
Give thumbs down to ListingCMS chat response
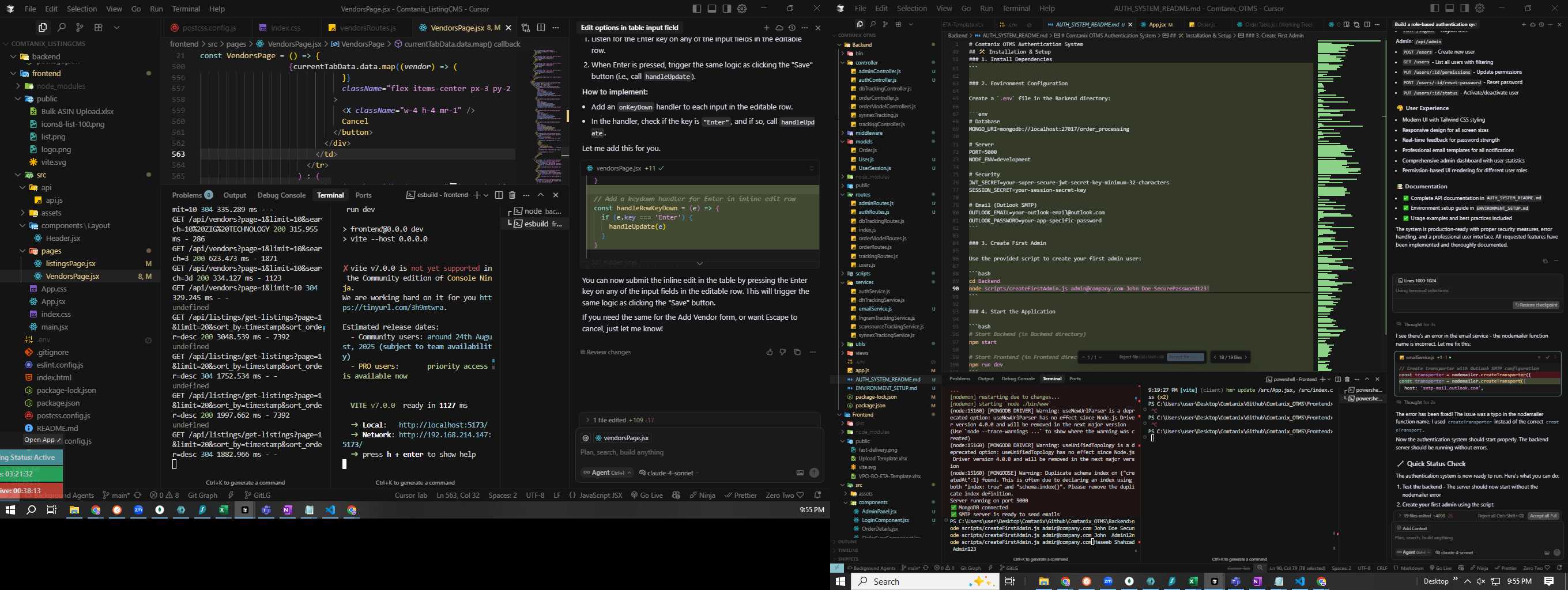(x=783, y=352)
